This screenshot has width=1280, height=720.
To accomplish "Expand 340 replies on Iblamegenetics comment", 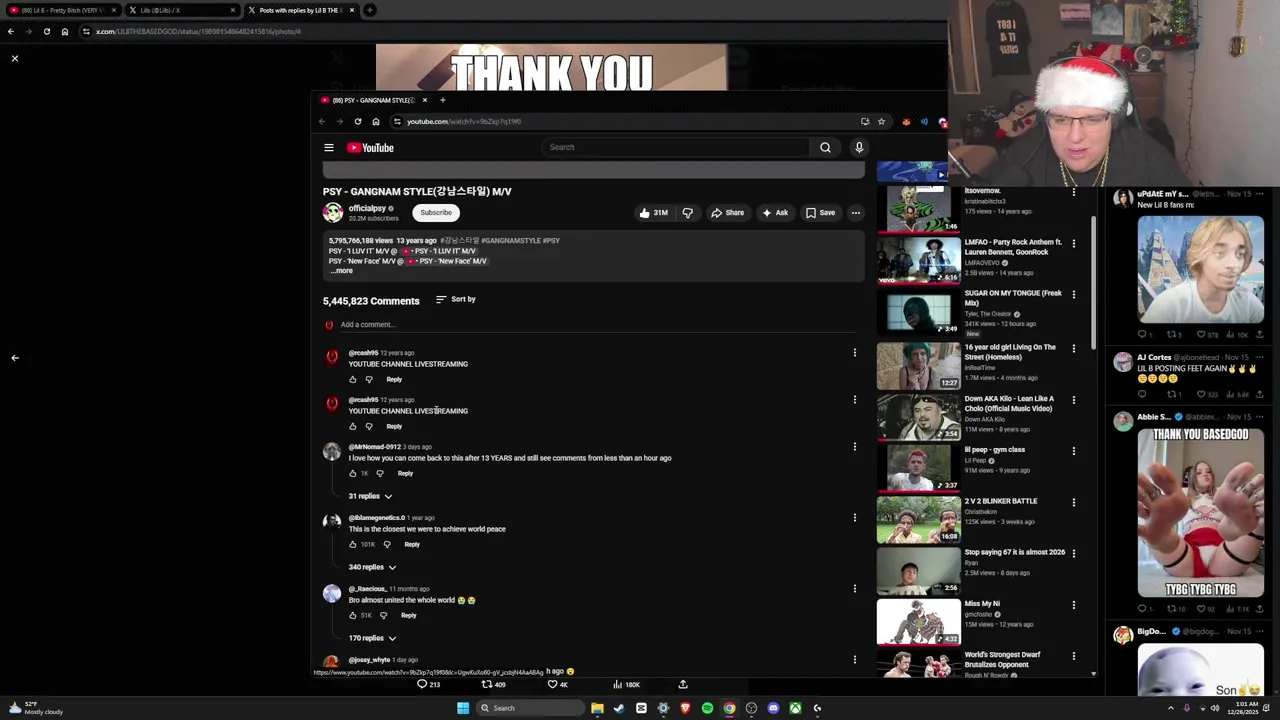I will point(372,567).
